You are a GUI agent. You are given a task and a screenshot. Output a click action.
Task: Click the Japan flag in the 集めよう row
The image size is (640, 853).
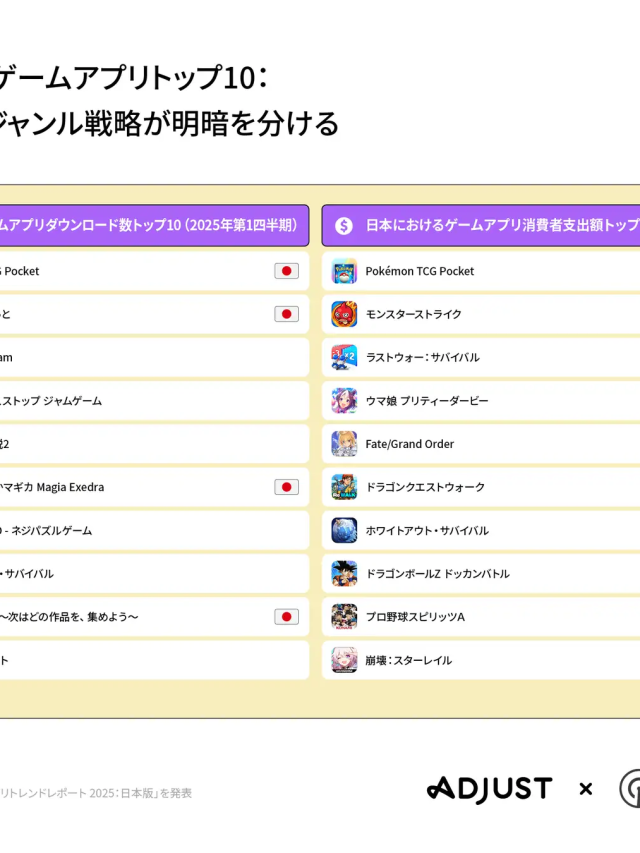coord(286,617)
